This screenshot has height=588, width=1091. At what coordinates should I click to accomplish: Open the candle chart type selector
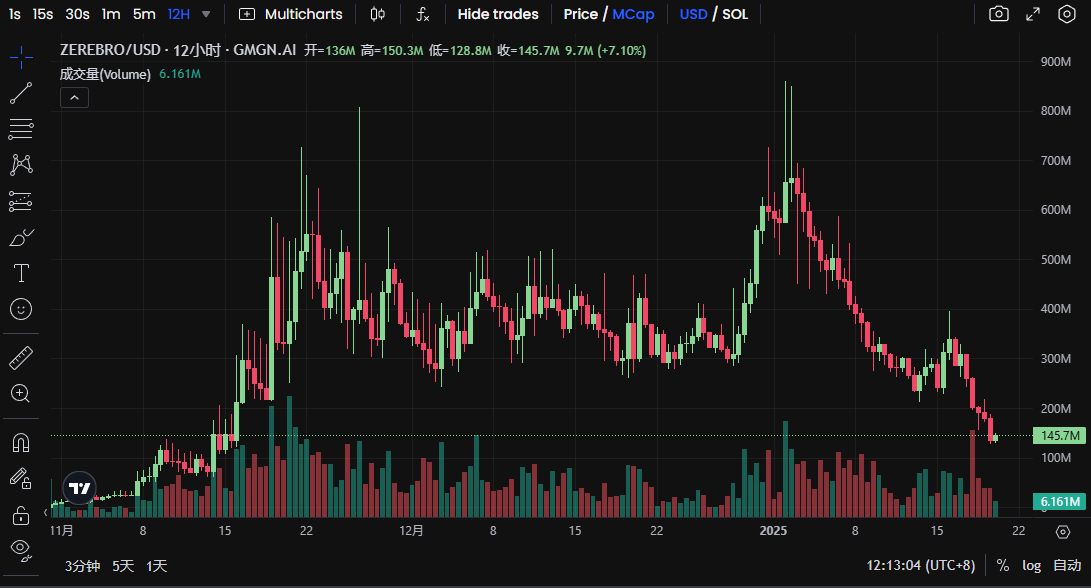point(378,14)
